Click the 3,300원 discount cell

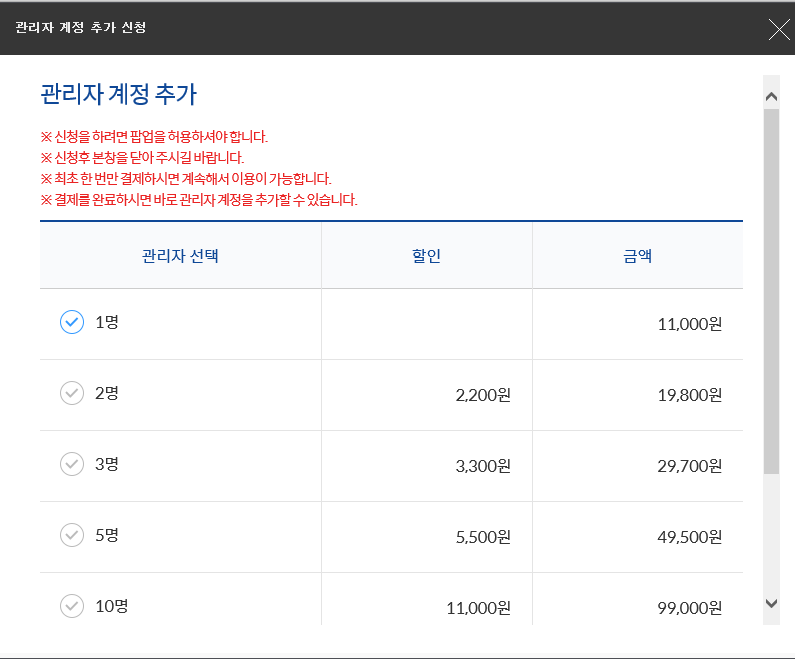click(x=483, y=466)
